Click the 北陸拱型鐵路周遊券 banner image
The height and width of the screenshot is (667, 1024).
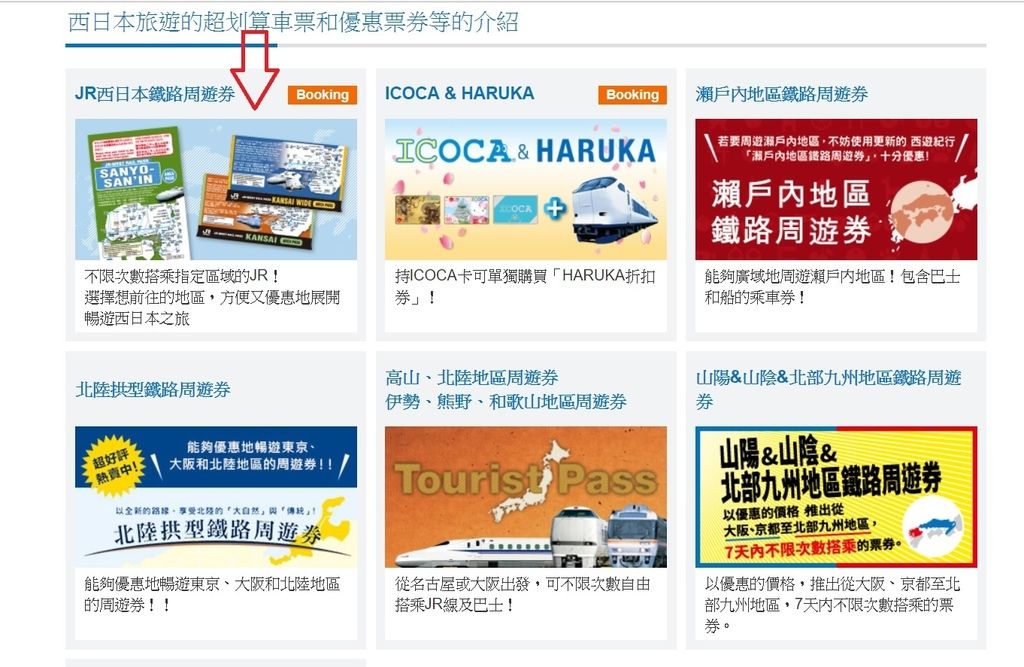pyautogui.click(x=216, y=497)
